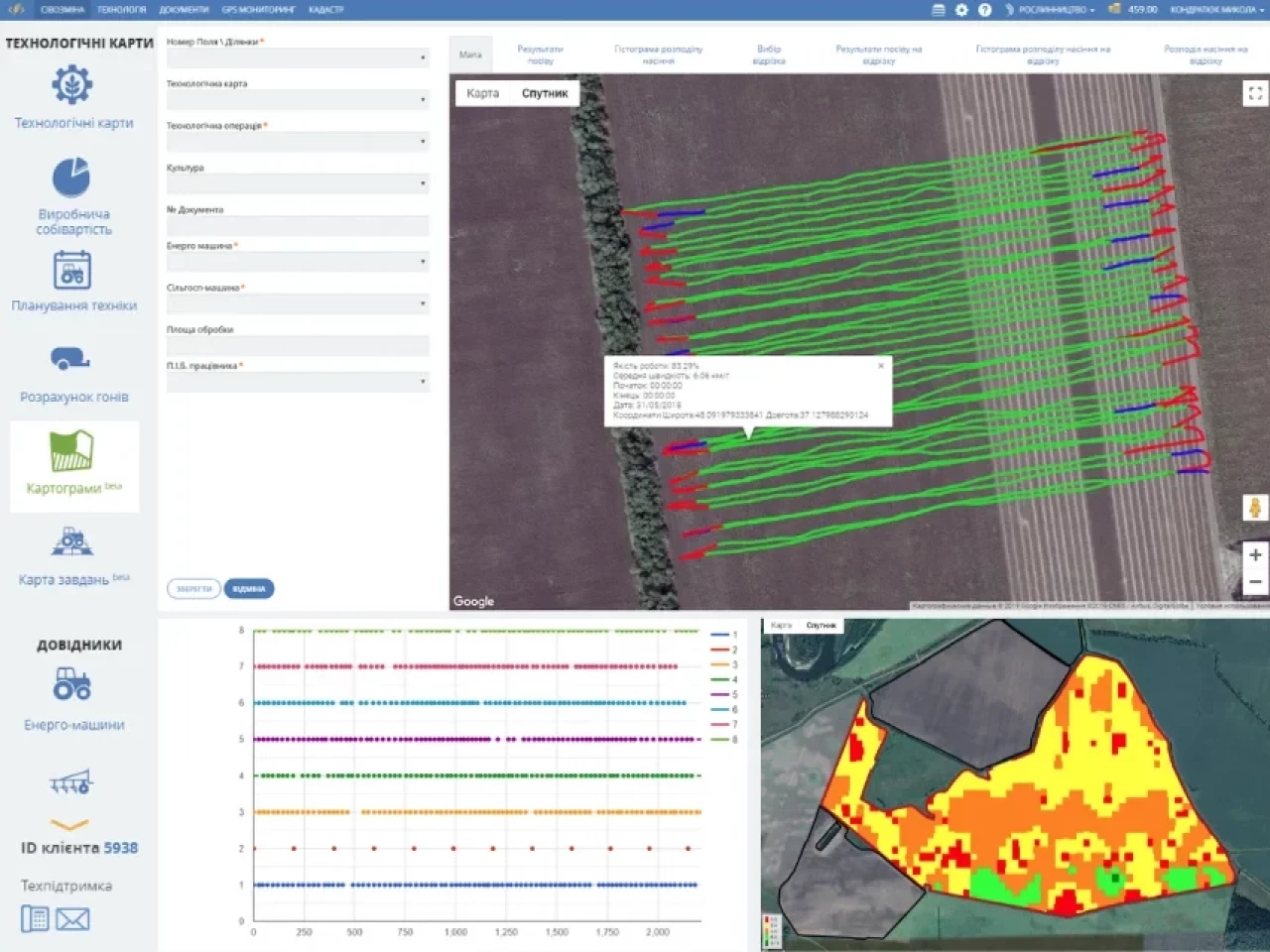Click the Зберегти button
1270x952 pixels.
193,589
